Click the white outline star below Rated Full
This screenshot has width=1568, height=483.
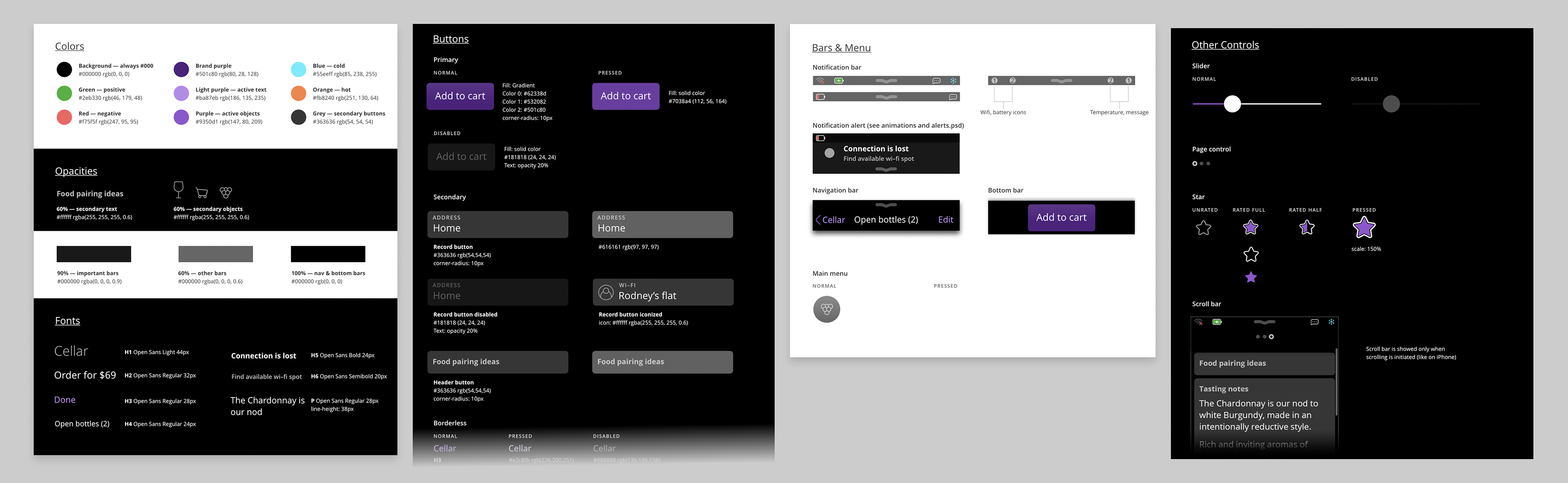click(x=1251, y=254)
